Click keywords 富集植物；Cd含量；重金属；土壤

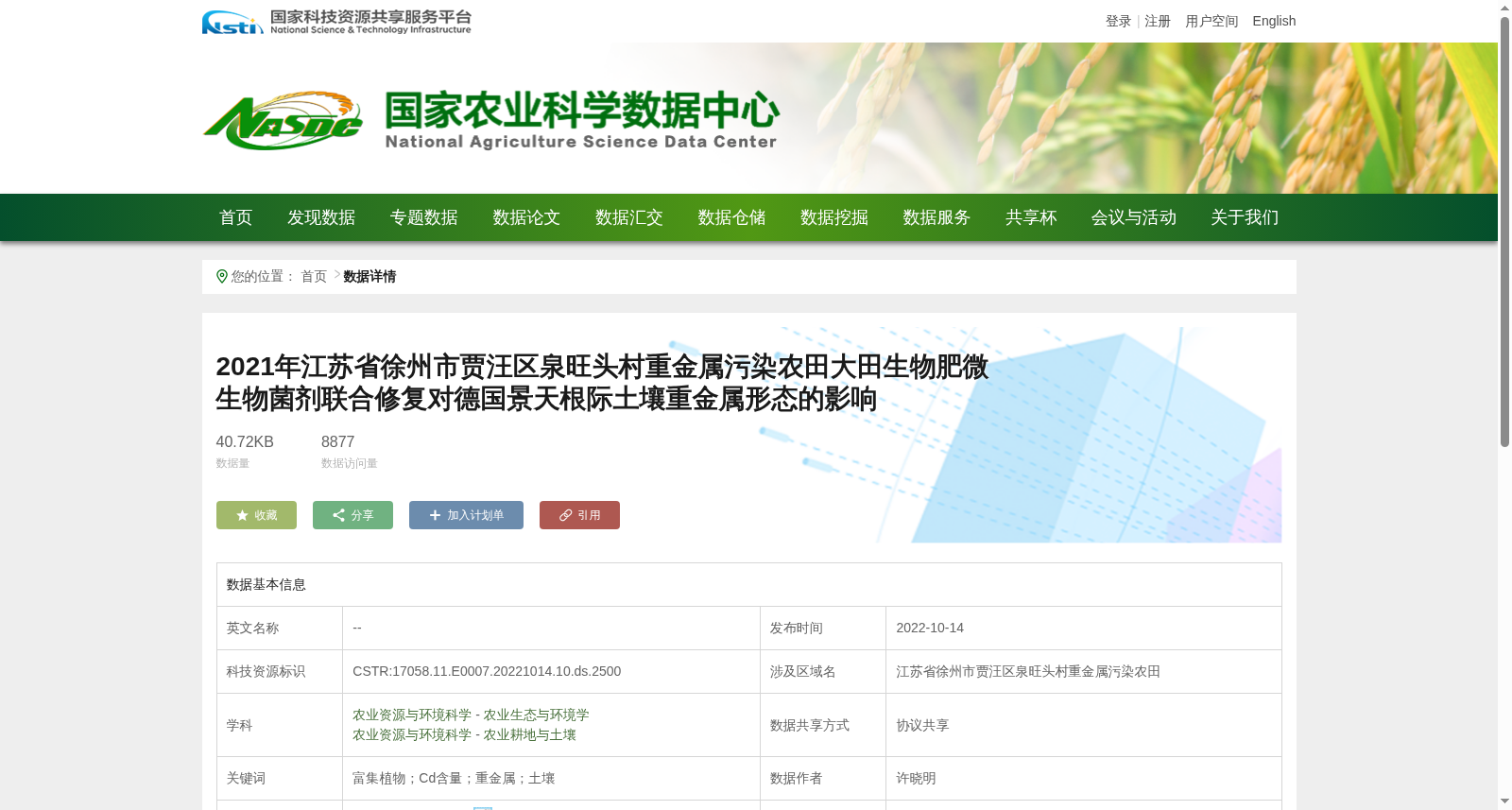pos(454,779)
